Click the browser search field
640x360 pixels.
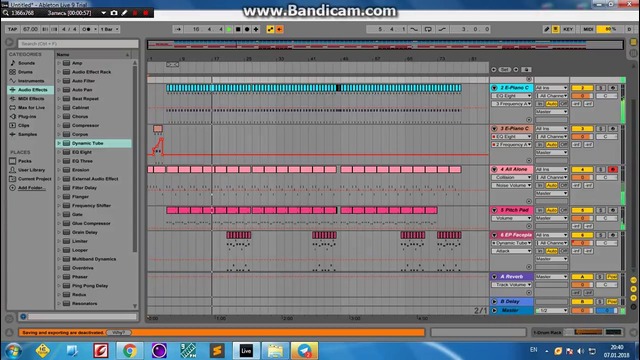[78, 43]
